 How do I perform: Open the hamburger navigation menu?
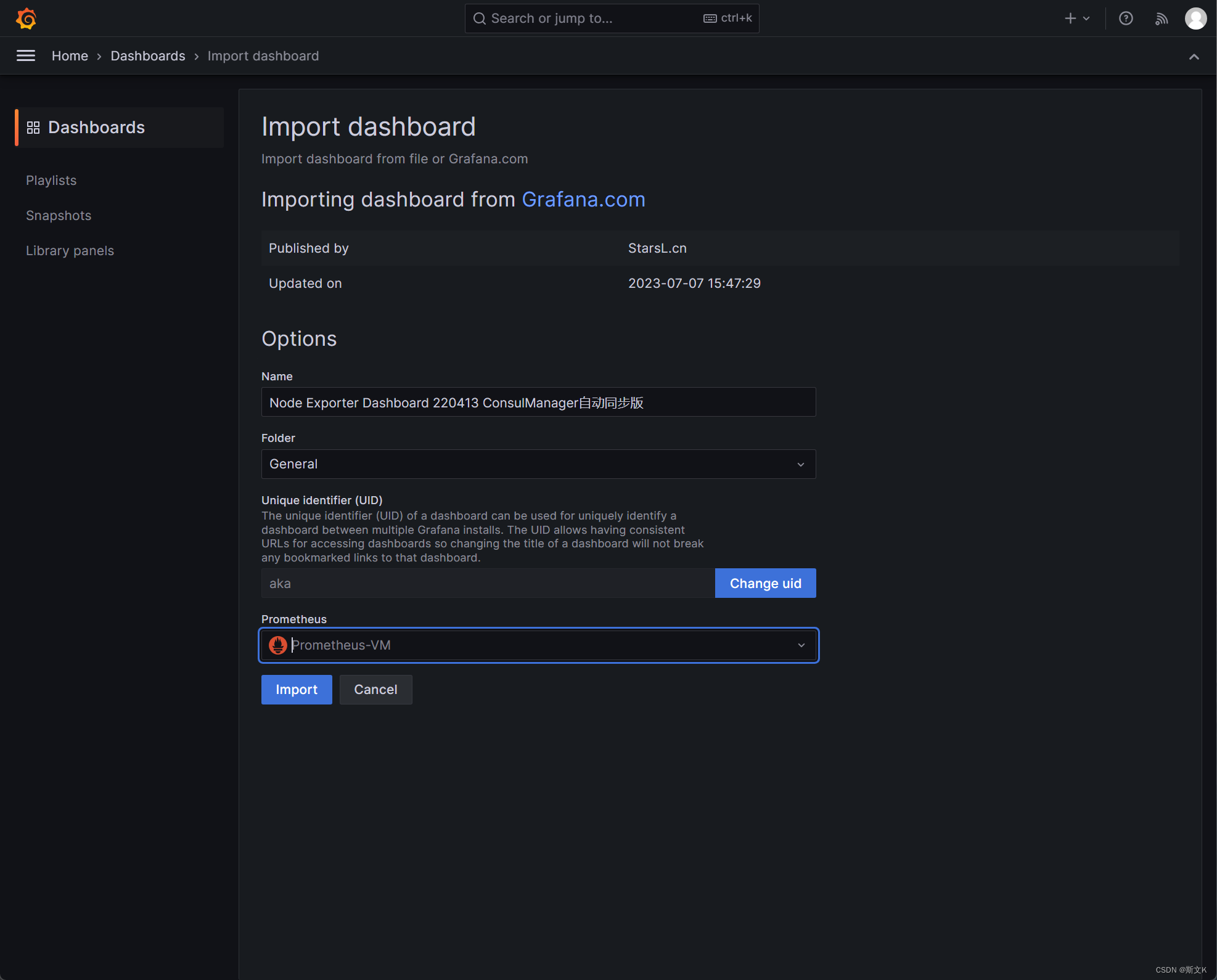tap(26, 56)
